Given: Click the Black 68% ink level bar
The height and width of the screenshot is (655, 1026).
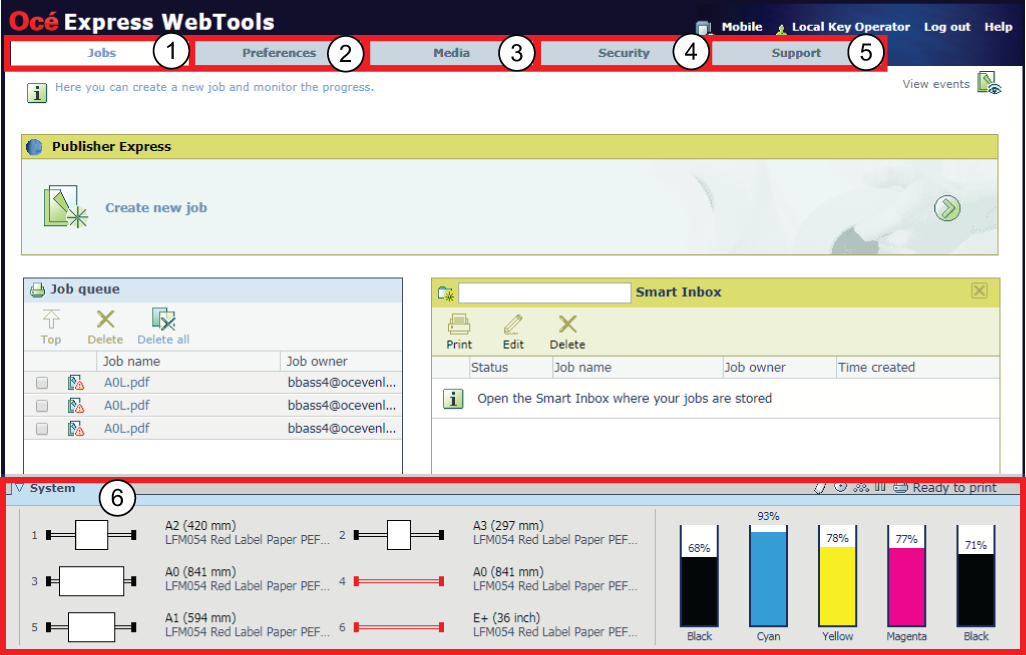Looking at the screenshot, I should pyautogui.click(x=699, y=575).
